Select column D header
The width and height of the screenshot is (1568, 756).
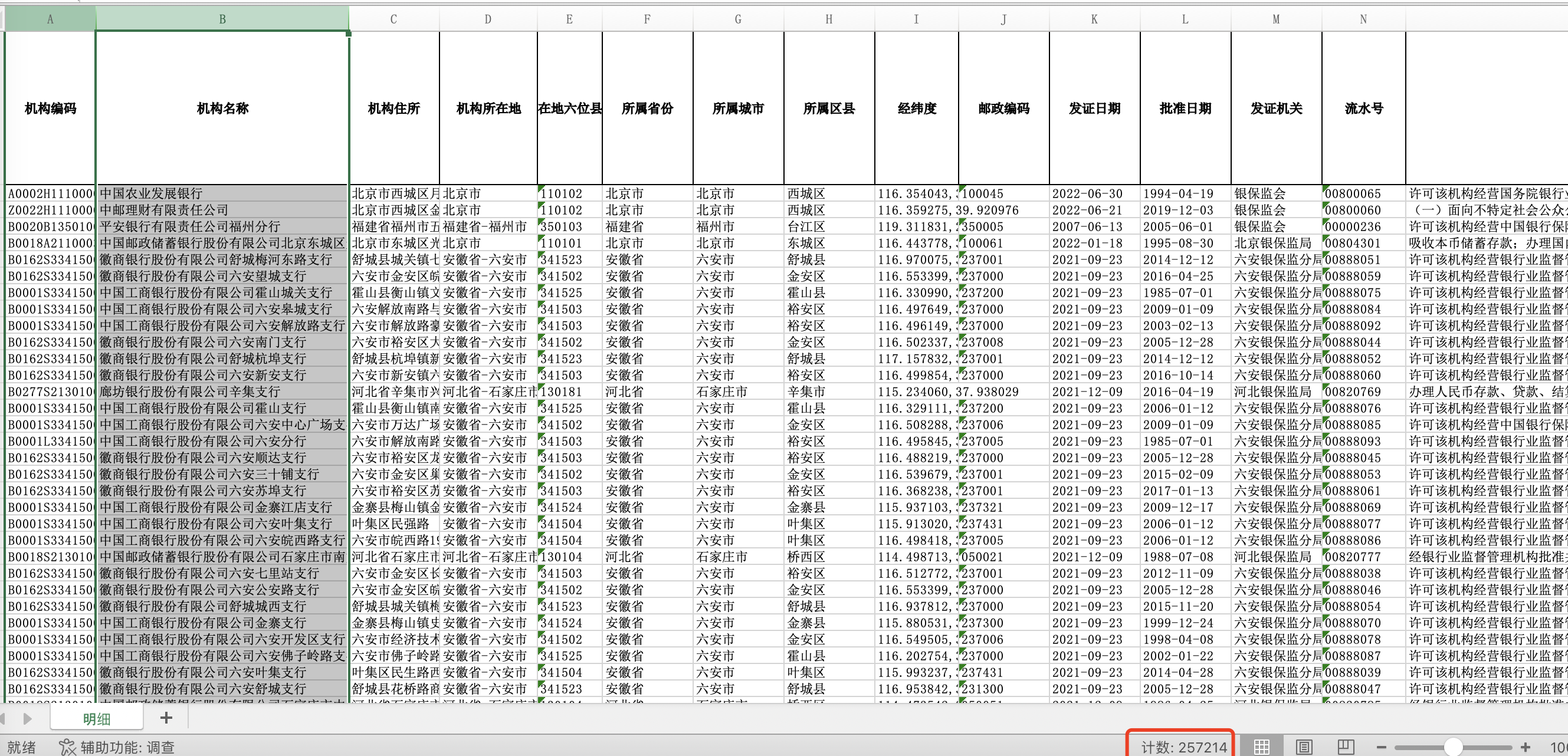[x=487, y=19]
